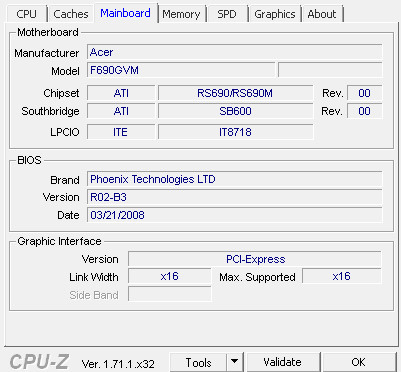
Task: Click the Link Width label
Action: [x=94, y=277]
